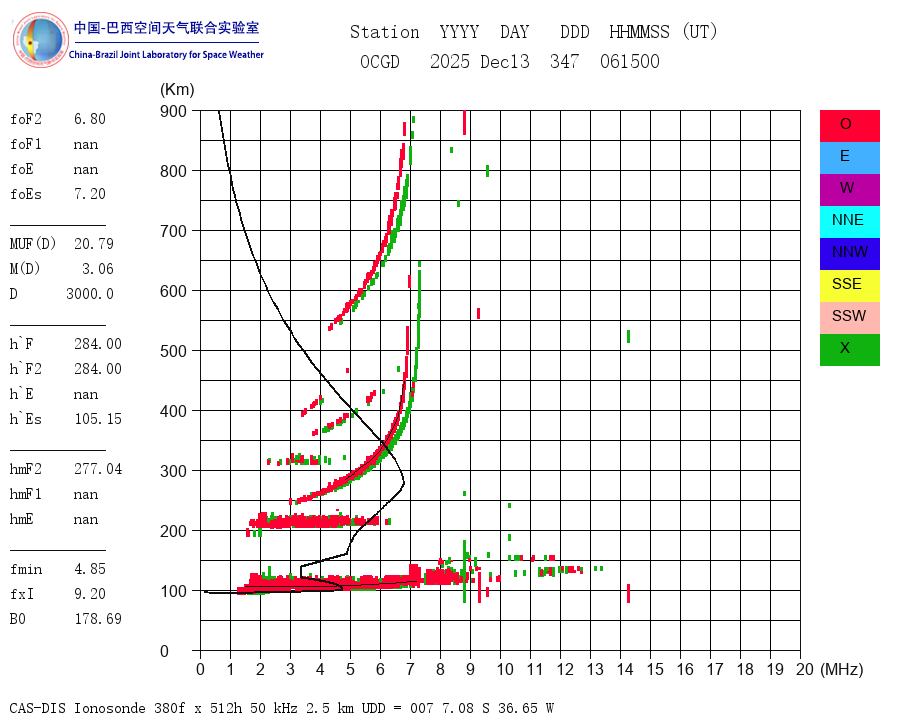This screenshot has width=900, height=720.
Task: Click the light blue E legend swatch
Action: tap(849, 158)
